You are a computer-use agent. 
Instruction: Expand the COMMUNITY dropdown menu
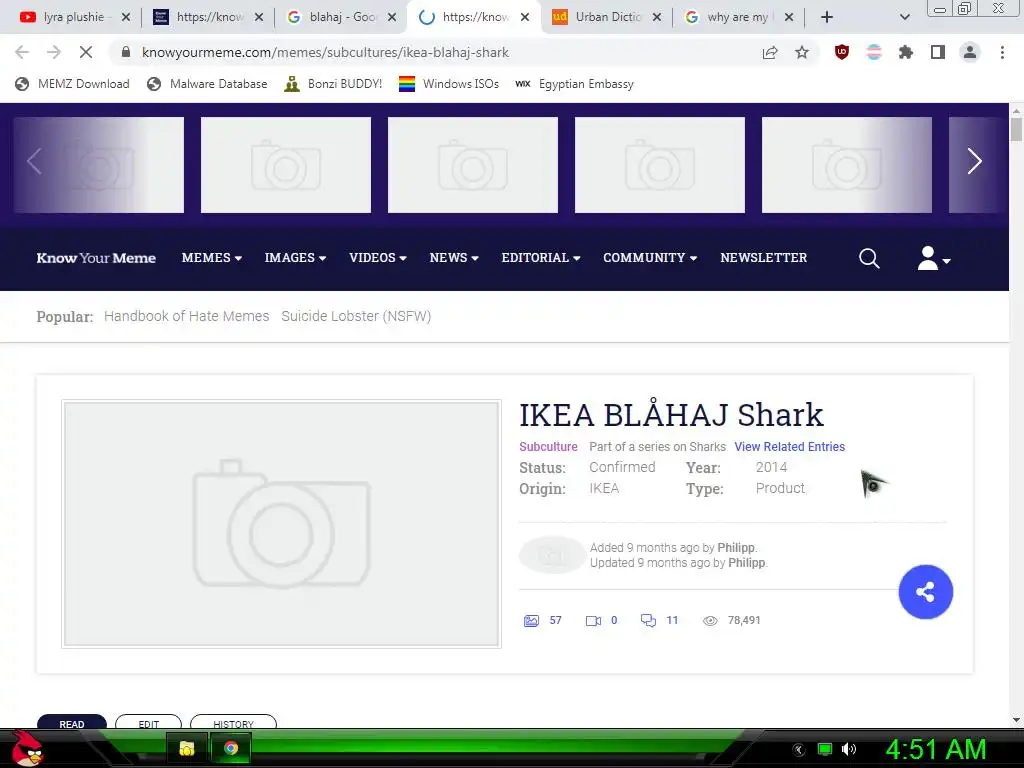point(650,258)
